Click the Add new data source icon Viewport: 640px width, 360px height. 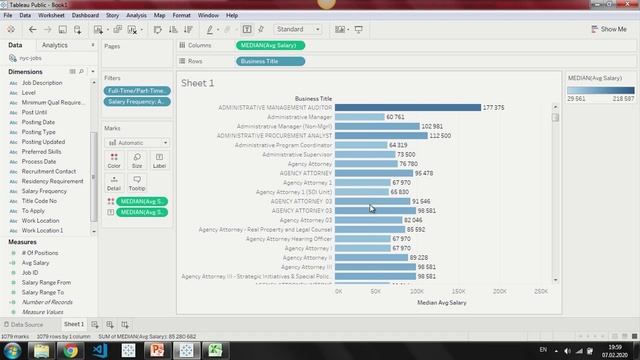tap(77, 29)
